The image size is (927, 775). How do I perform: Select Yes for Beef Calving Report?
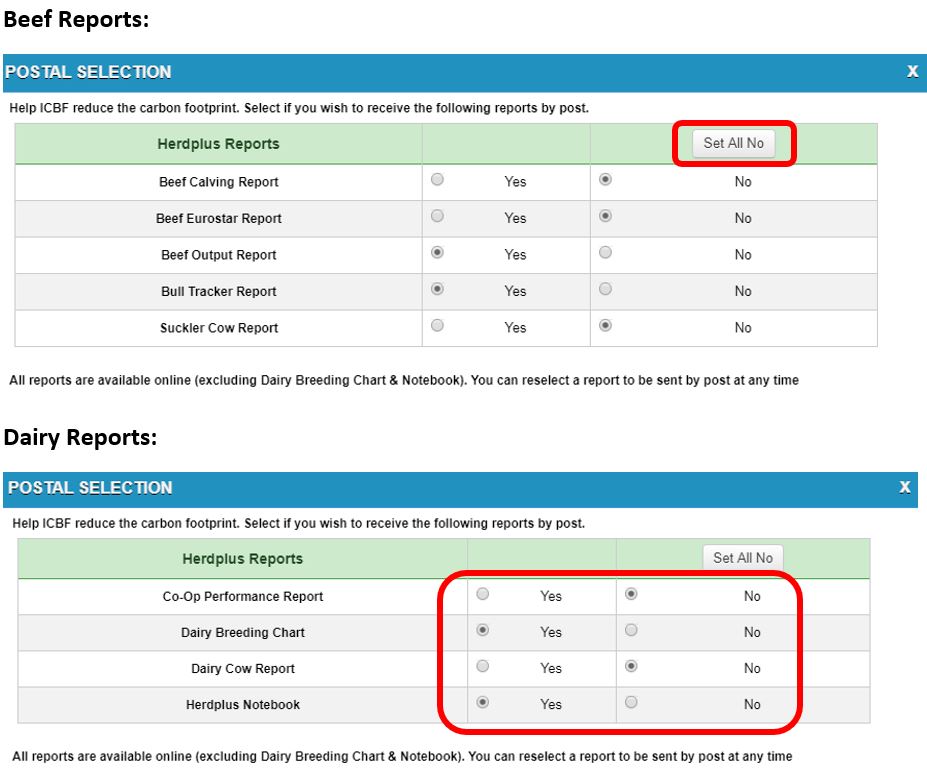click(437, 179)
